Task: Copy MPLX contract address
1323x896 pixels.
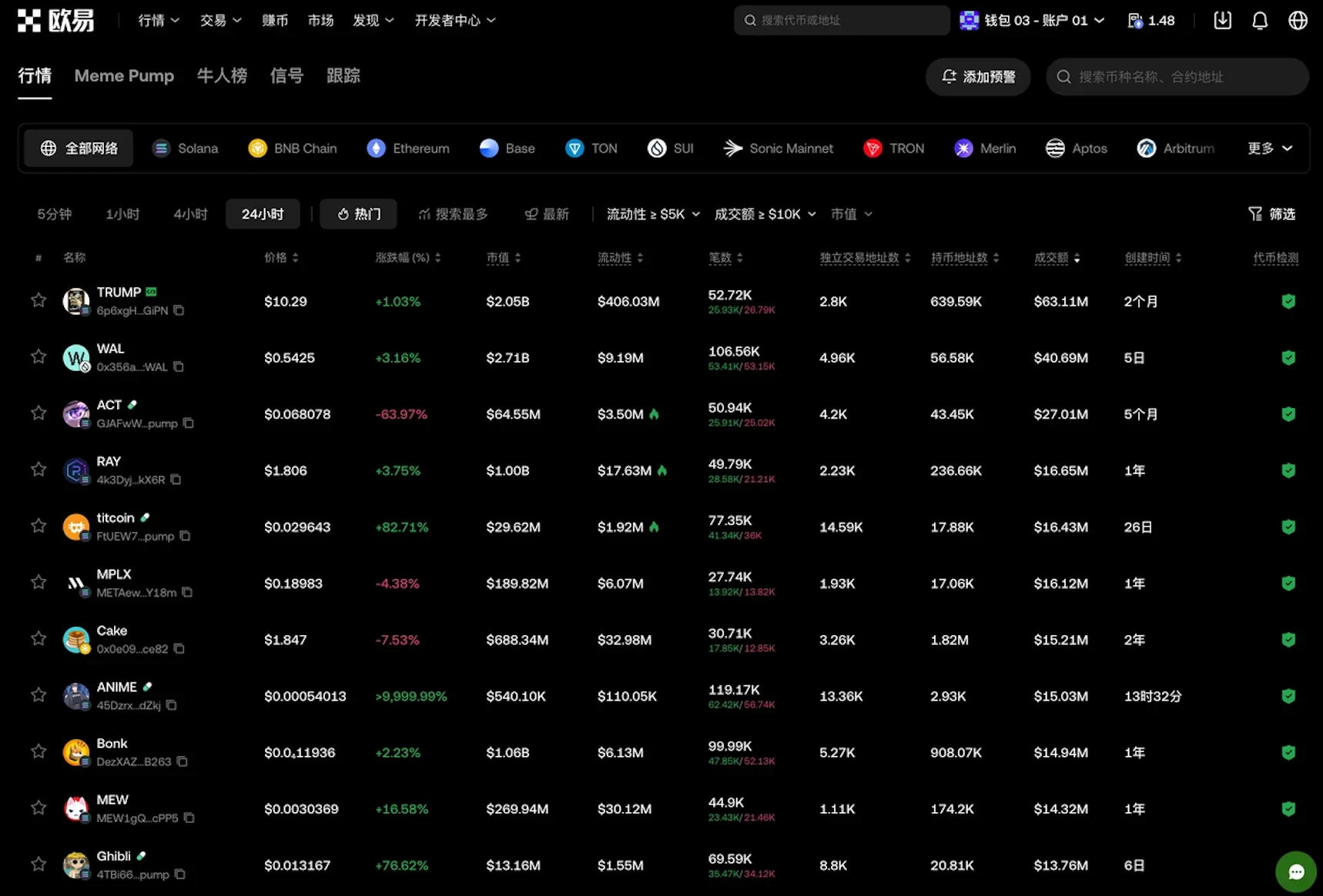Action: pyautogui.click(x=187, y=592)
